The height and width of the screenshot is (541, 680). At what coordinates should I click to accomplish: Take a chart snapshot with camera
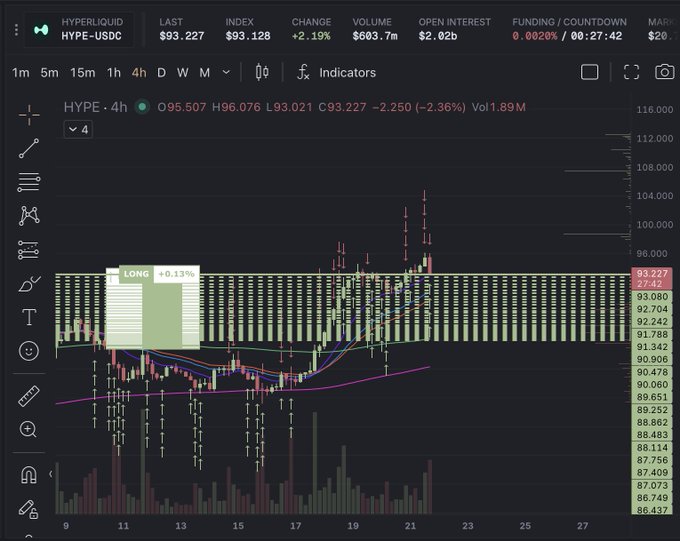point(664,72)
